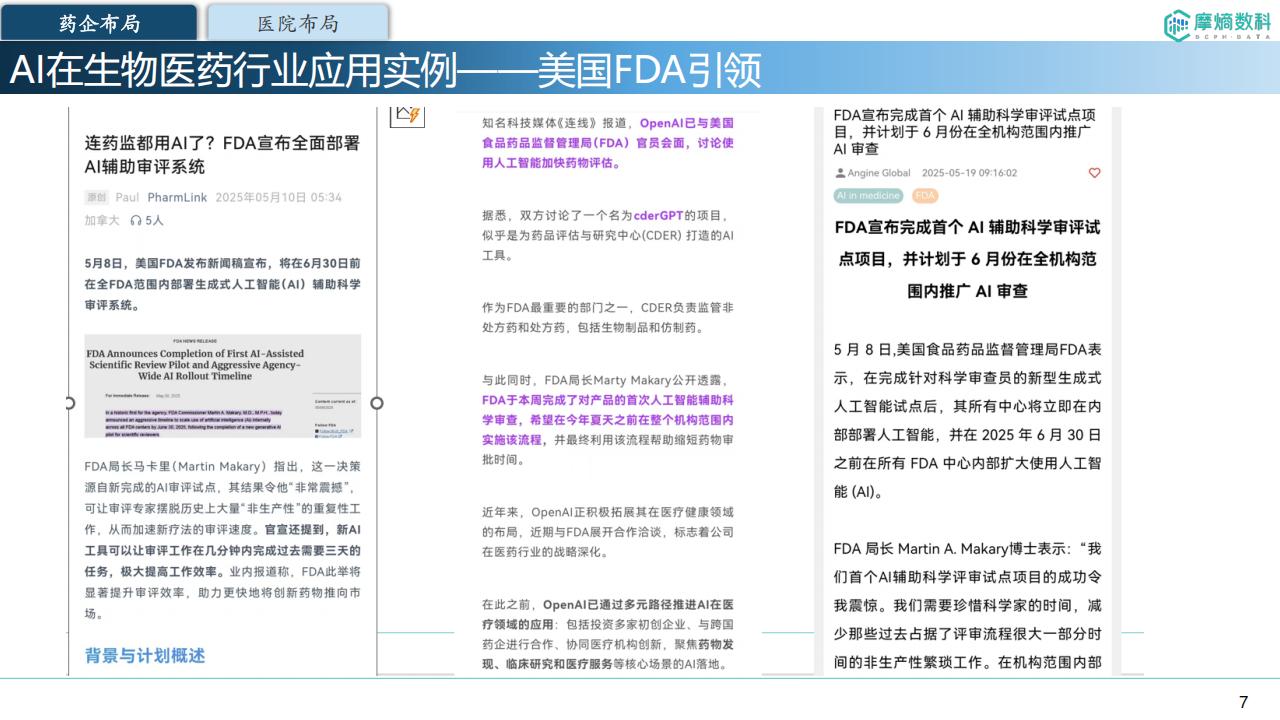This screenshot has width=1280, height=720.
Task: Open the 原创 tag
Action: [96, 197]
